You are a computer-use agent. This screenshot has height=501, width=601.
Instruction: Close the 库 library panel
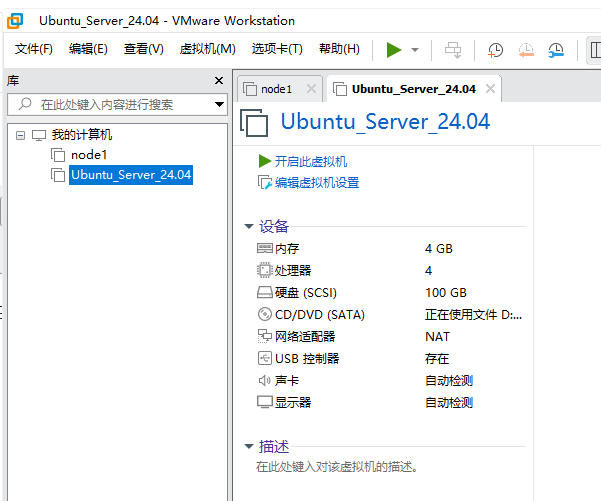click(219, 80)
